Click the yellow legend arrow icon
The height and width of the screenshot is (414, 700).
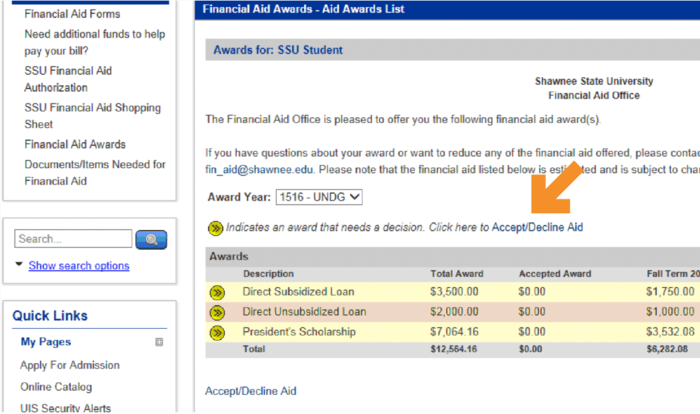(214, 228)
